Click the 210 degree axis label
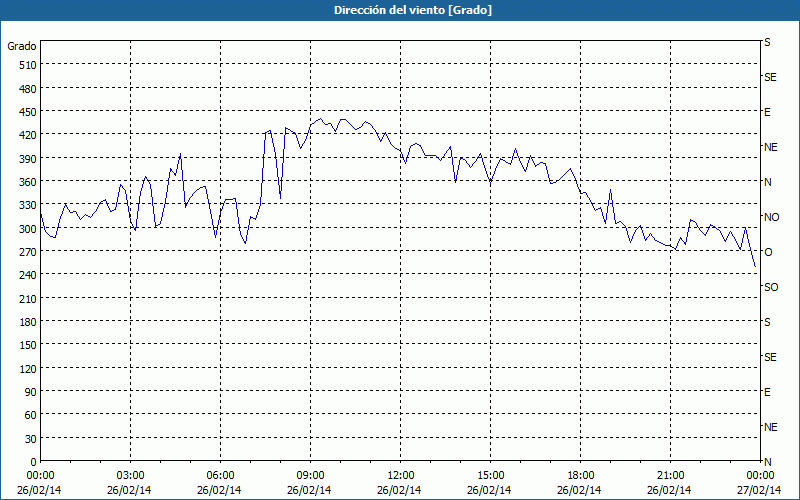Image resolution: width=800 pixels, height=500 pixels. coord(28,298)
